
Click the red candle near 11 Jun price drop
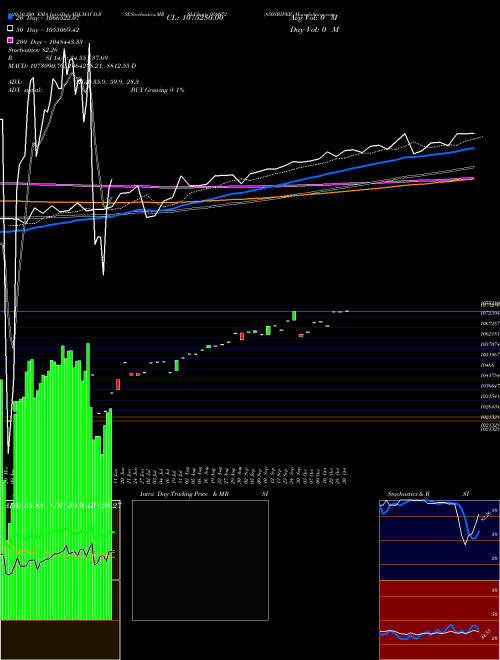118,384
